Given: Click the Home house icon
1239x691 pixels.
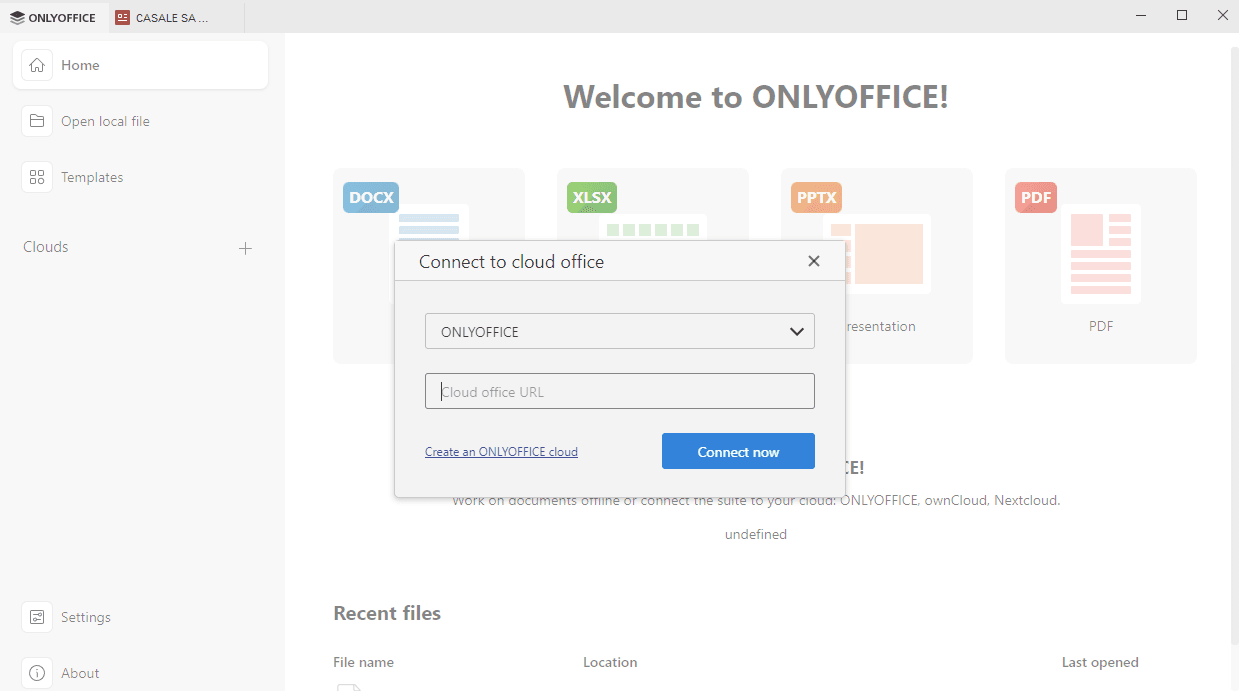Looking at the screenshot, I should [x=37, y=65].
